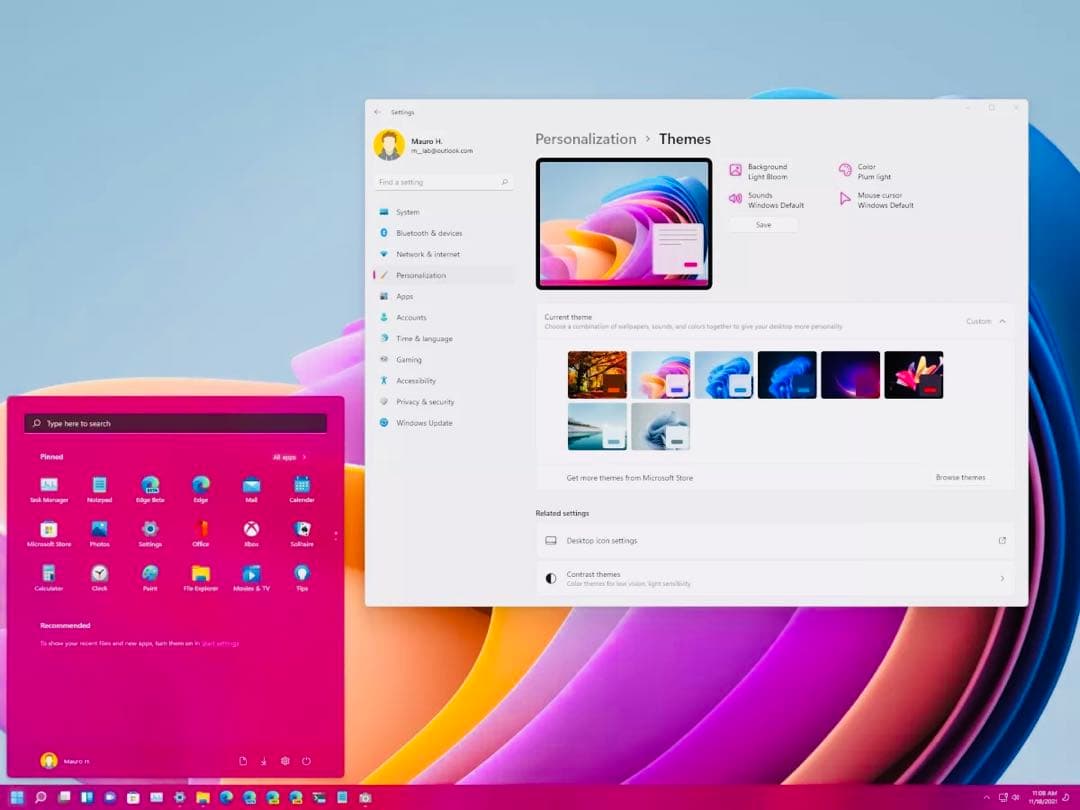Image resolution: width=1080 pixels, height=810 pixels.
Task: Open the Start settings link
Action: click(x=220, y=644)
